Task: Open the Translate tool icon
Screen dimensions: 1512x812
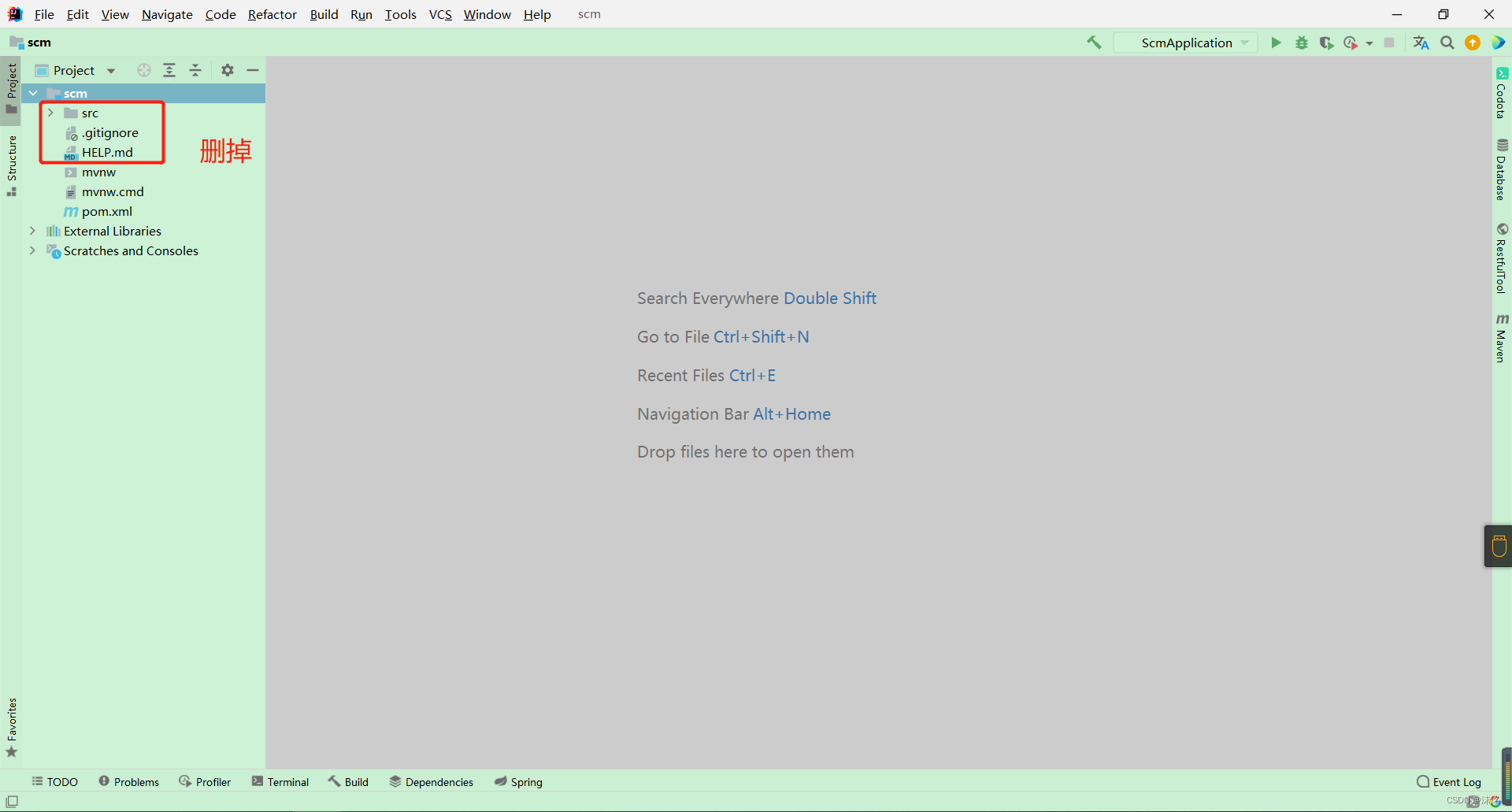Action: (x=1421, y=43)
